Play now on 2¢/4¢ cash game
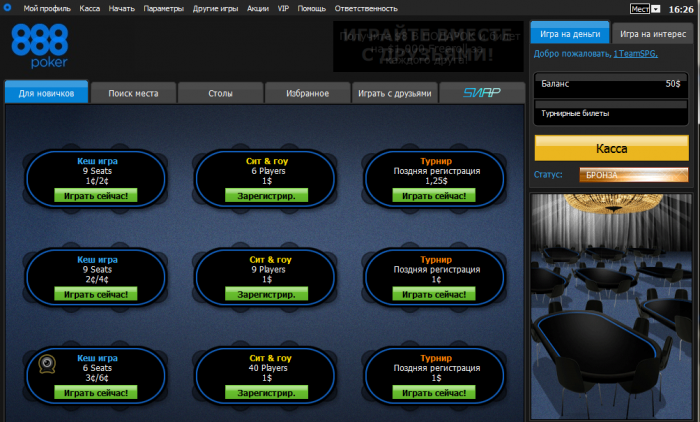This screenshot has height=422, width=700. click(x=96, y=294)
